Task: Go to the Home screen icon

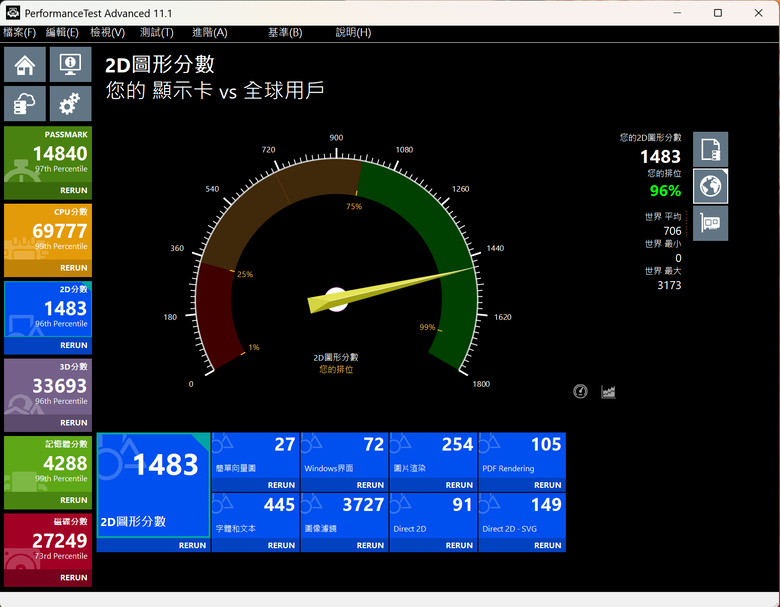Action: (x=25, y=64)
